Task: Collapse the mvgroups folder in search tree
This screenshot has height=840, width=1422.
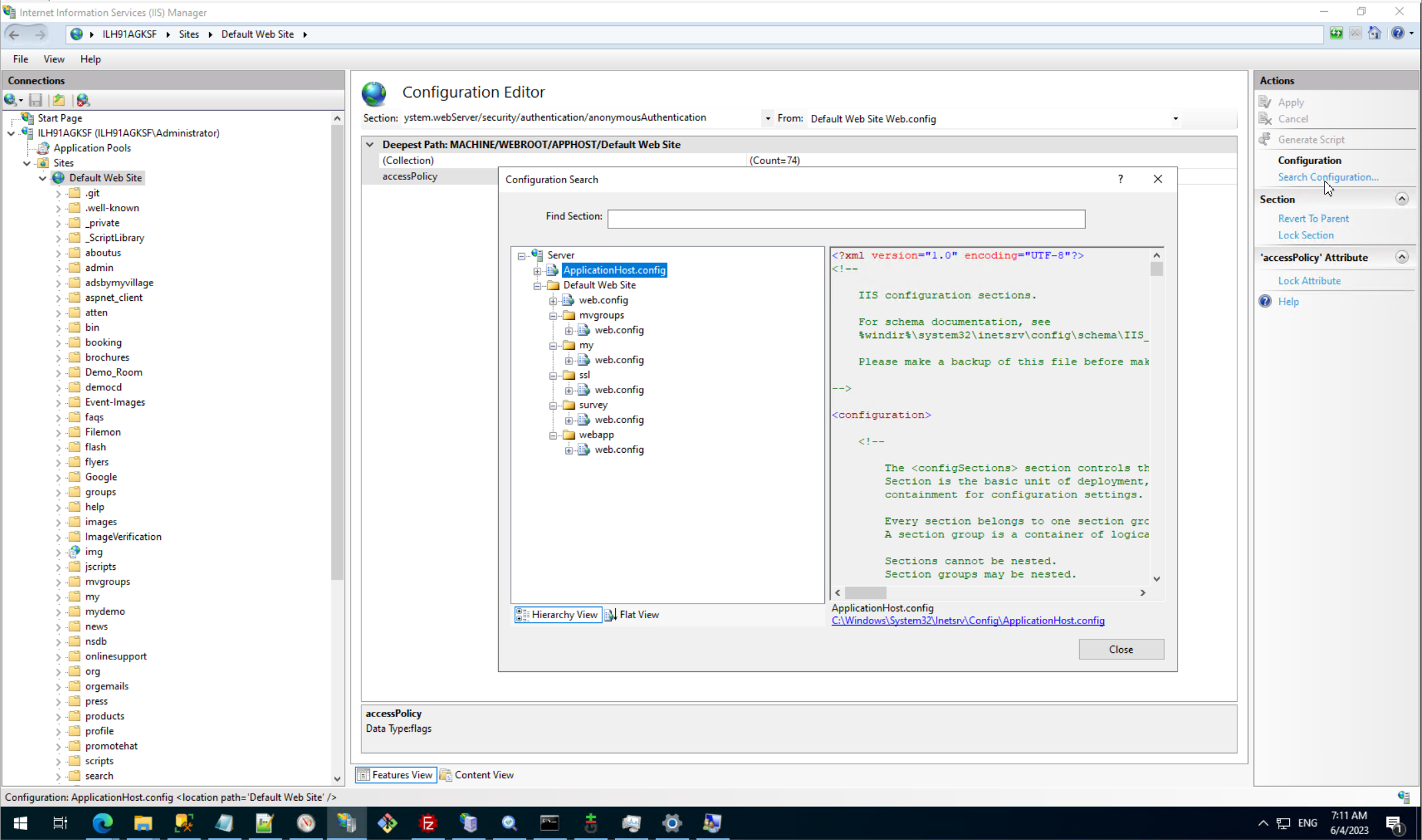Action: coord(553,316)
